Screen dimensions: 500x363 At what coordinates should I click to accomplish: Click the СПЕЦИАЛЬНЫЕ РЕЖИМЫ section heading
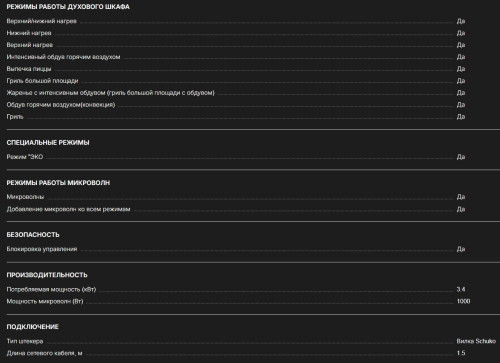[48, 143]
